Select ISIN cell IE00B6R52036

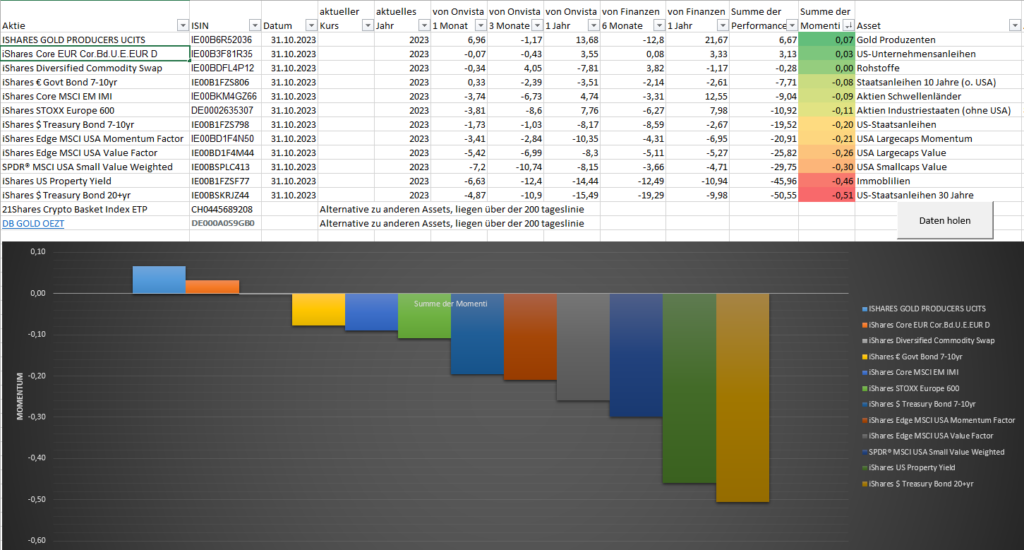coord(225,40)
